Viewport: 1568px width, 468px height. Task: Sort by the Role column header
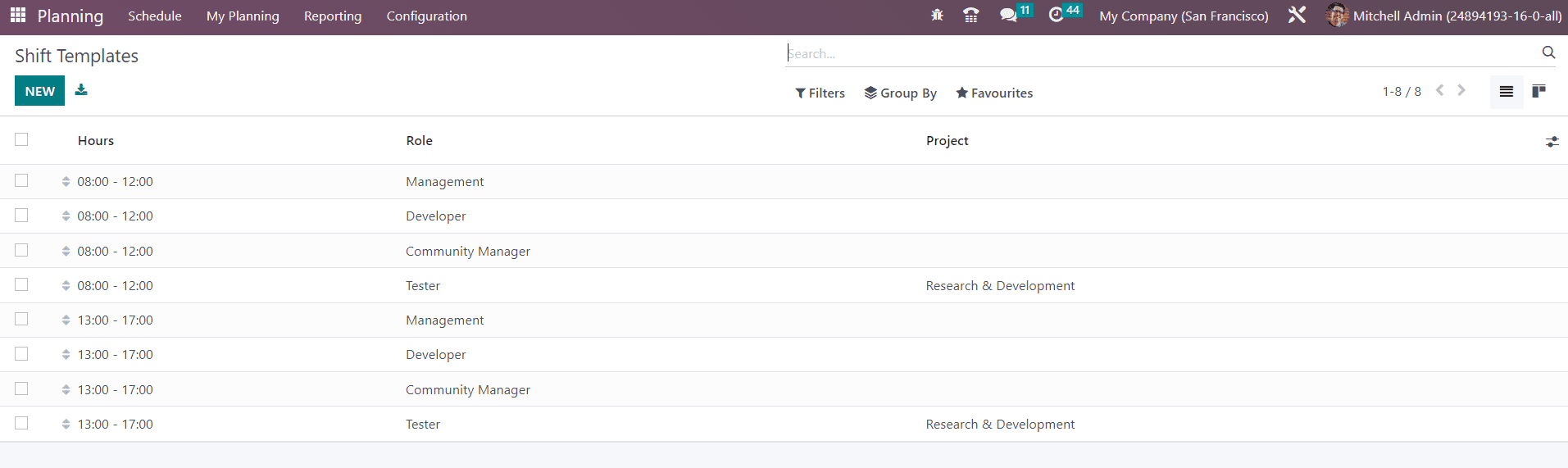click(420, 141)
